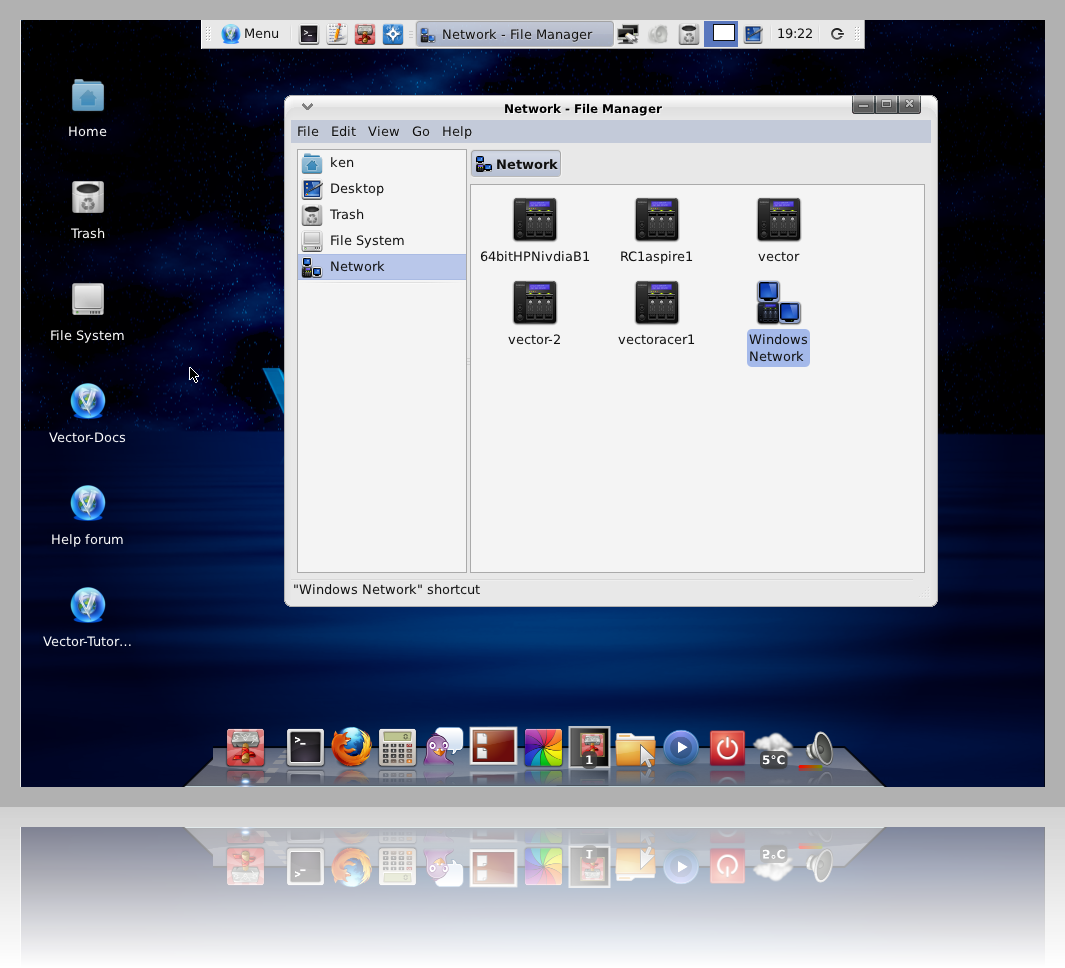The width and height of the screenshot is (1065, 968).
Task: Open the calculator in the dock
Action: pos(397,747)
